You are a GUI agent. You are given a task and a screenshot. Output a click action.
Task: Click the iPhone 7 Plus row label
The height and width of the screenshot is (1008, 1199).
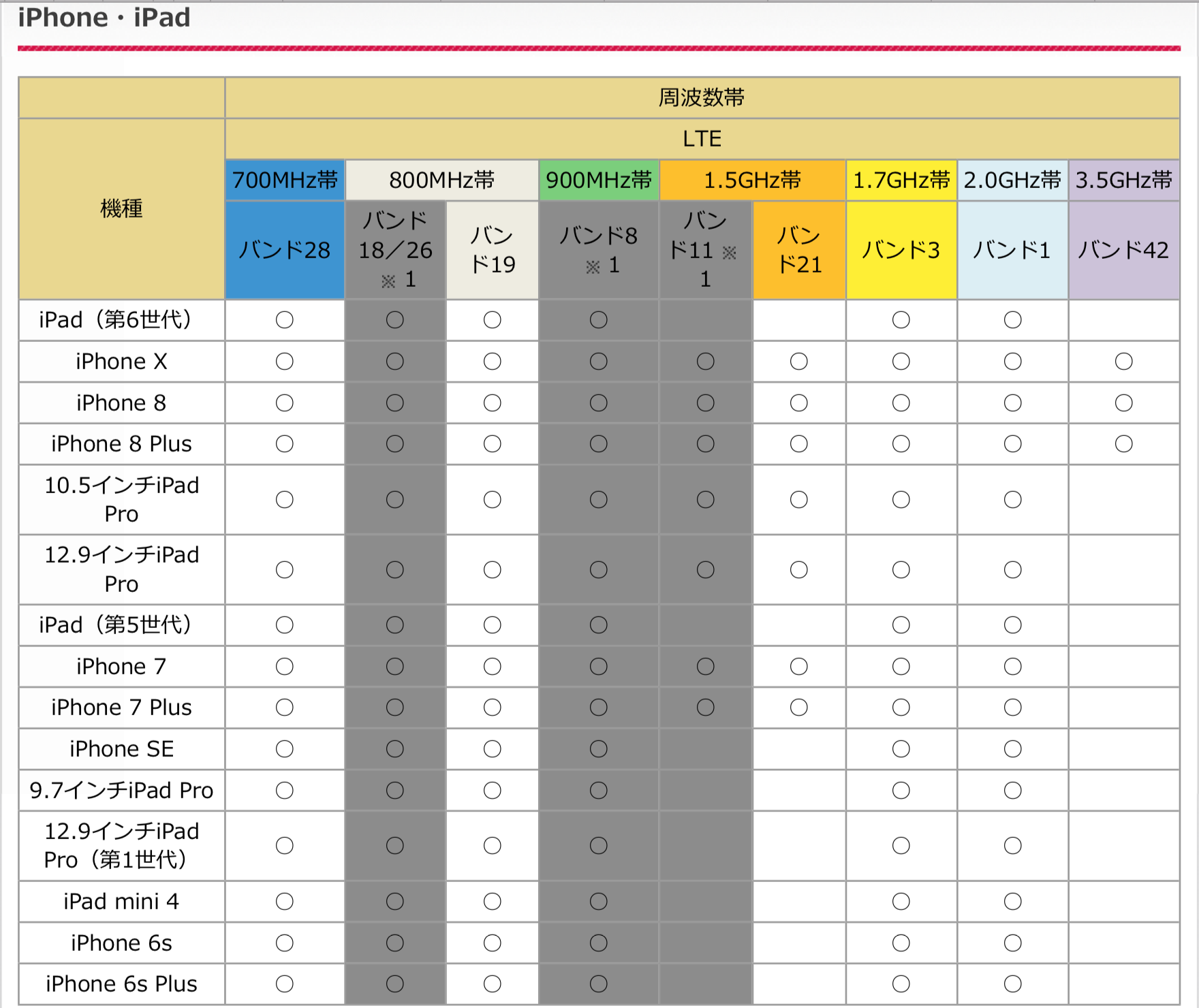pyautogui.click(x=122, y=708)
